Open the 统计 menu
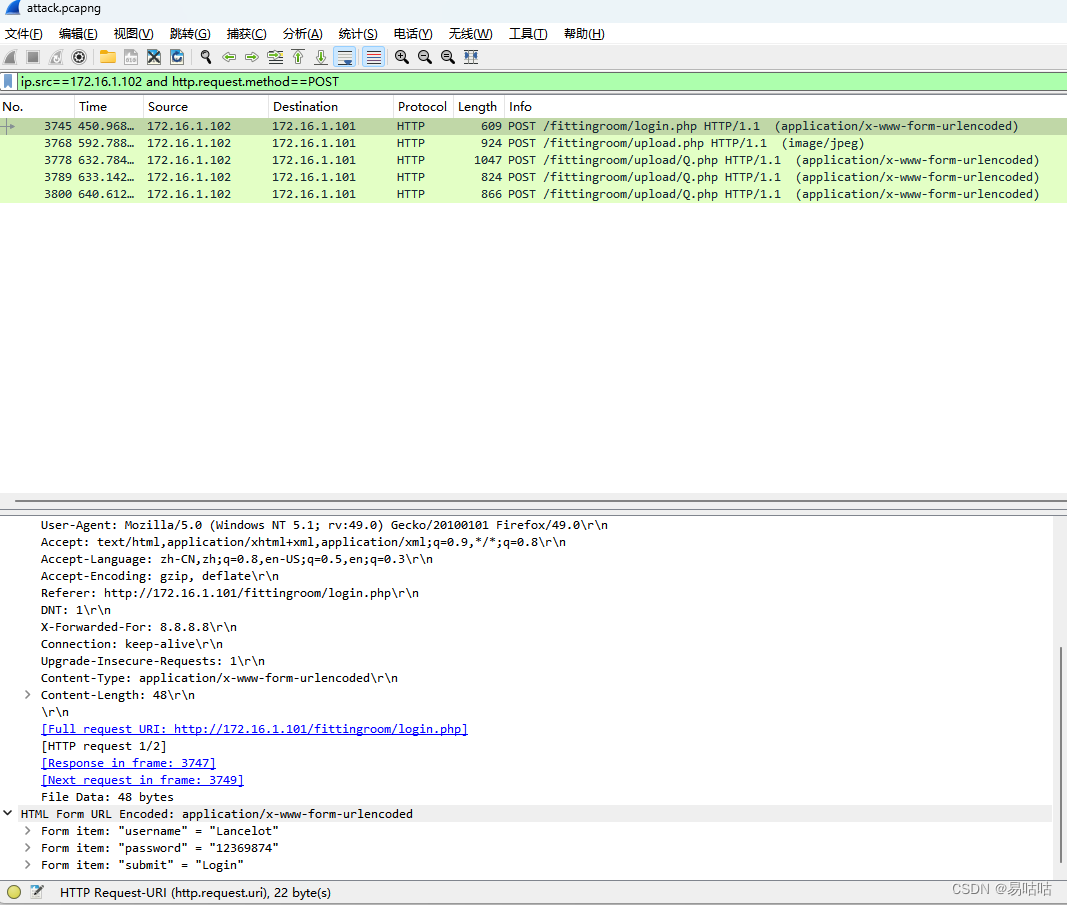Image resolution: width=1067 pixels, height=905 pixels. 357,33
